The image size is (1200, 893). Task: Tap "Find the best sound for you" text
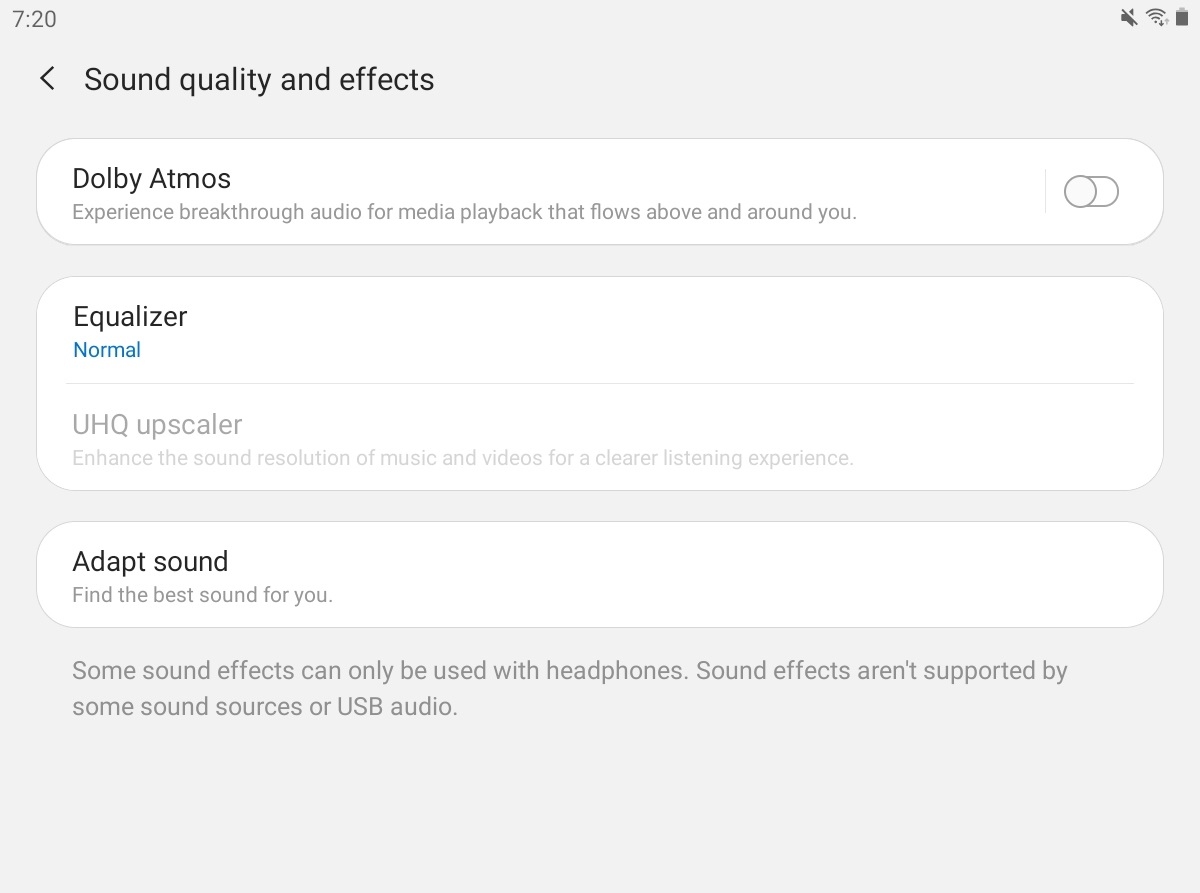point(202,595)
